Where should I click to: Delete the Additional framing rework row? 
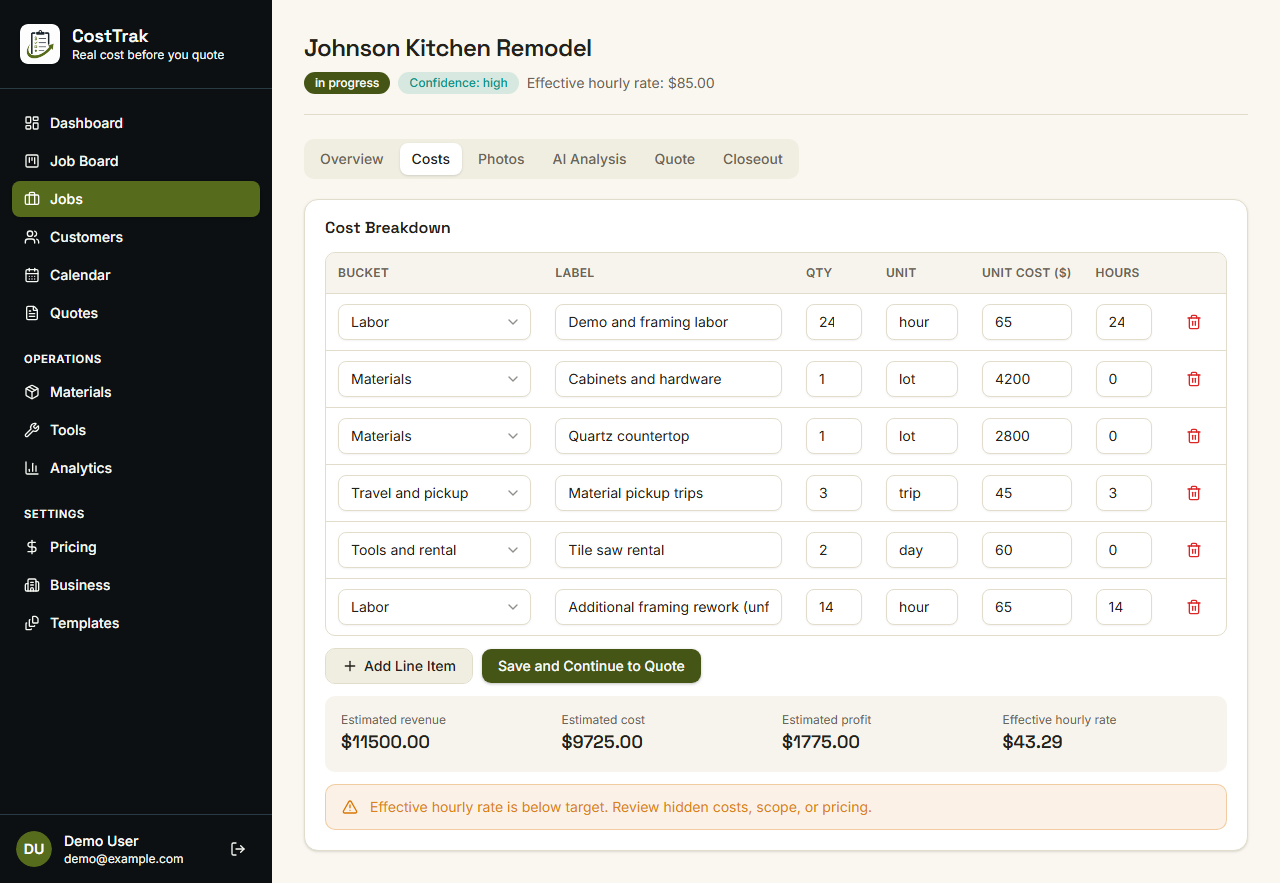1193,607
